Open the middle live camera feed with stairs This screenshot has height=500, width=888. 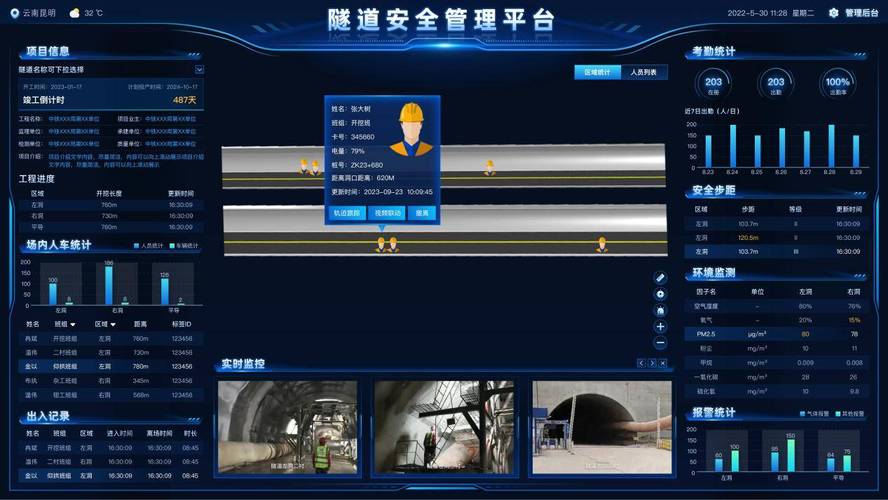444,427
